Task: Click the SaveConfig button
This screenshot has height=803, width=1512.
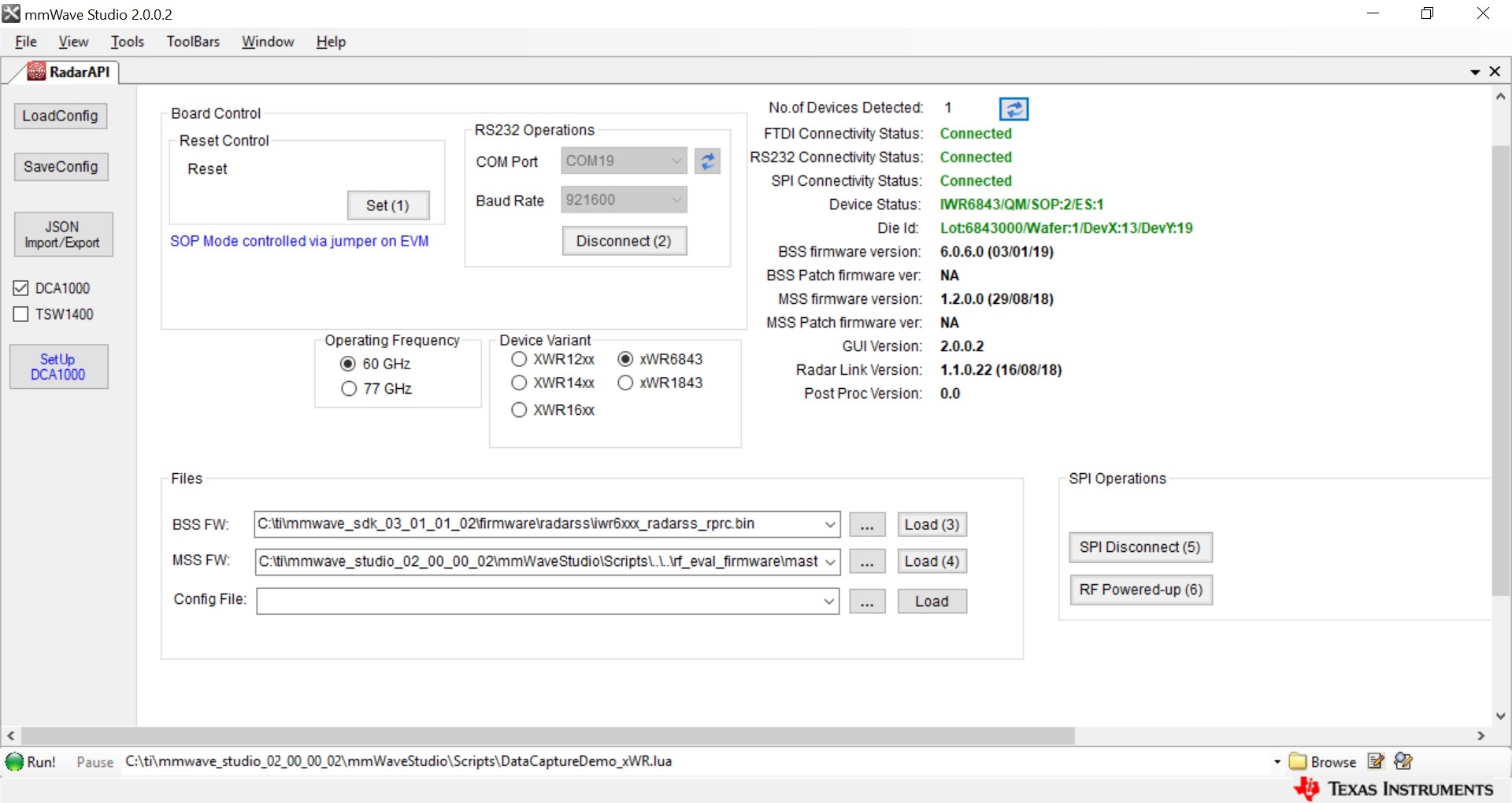Action: [61, 167]
